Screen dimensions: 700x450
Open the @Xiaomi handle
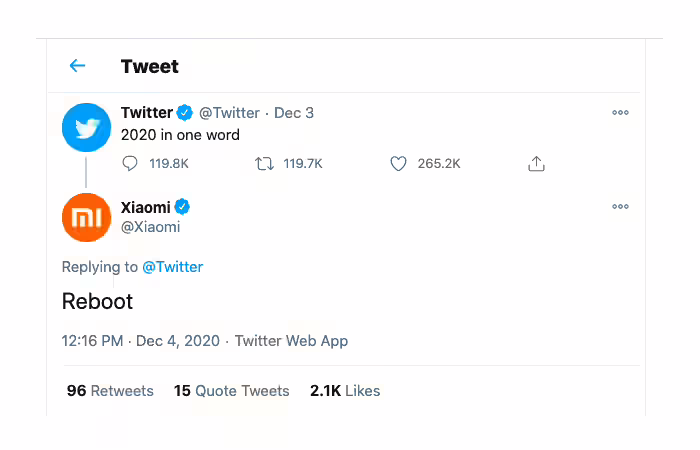pyautogui.click(x=150, y=227)
